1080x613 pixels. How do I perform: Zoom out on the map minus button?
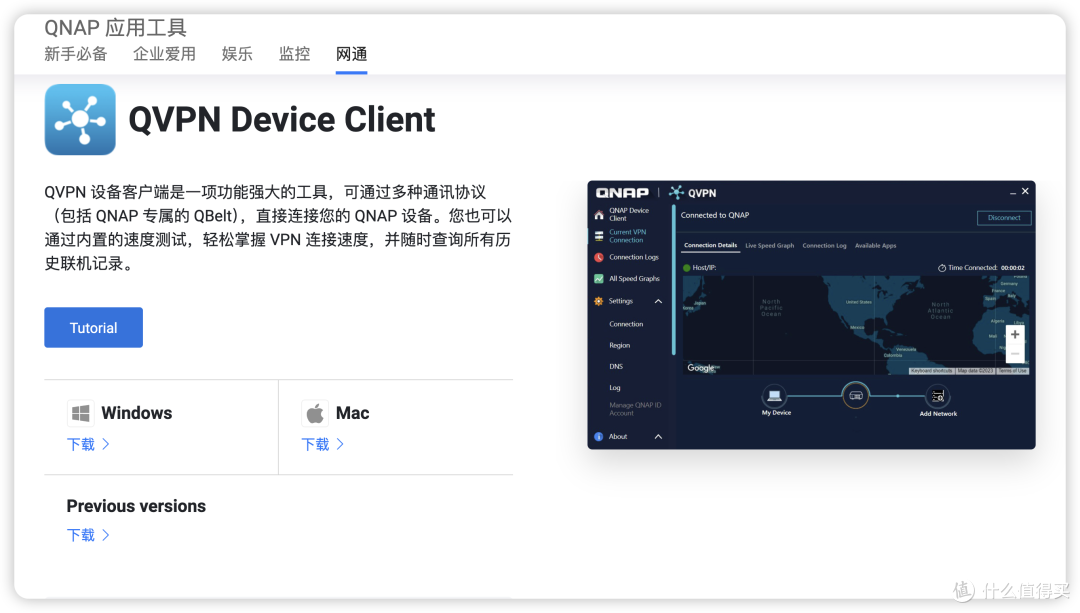click(1015, 353)
